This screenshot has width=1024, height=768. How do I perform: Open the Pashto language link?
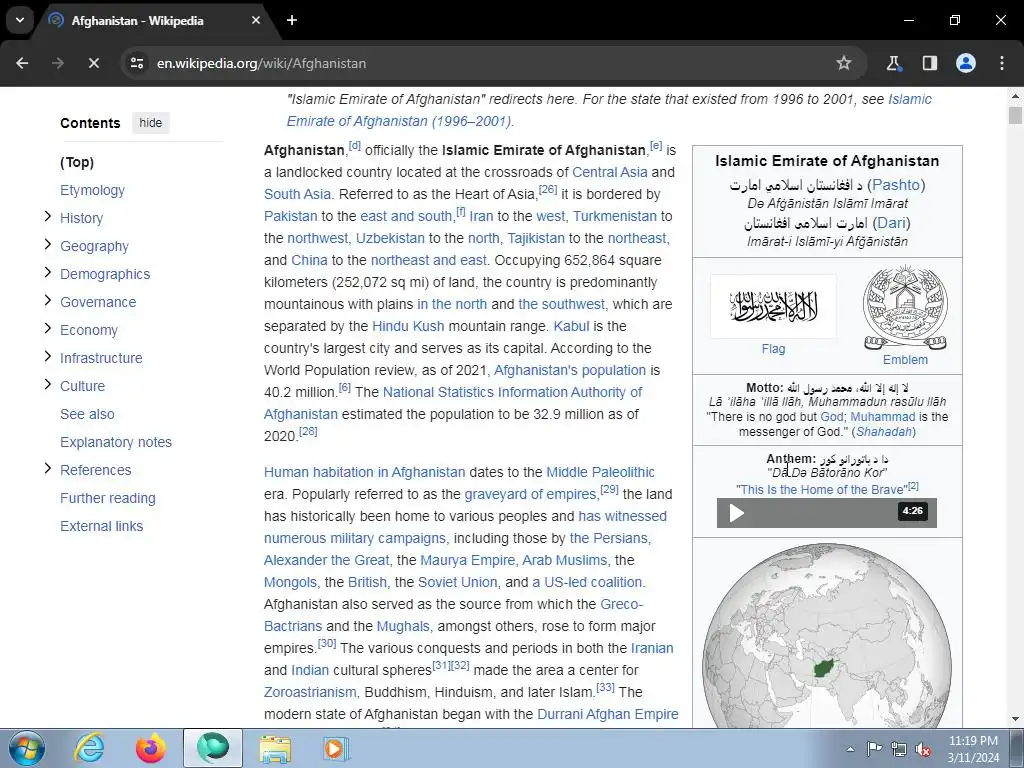click(896, 185)
